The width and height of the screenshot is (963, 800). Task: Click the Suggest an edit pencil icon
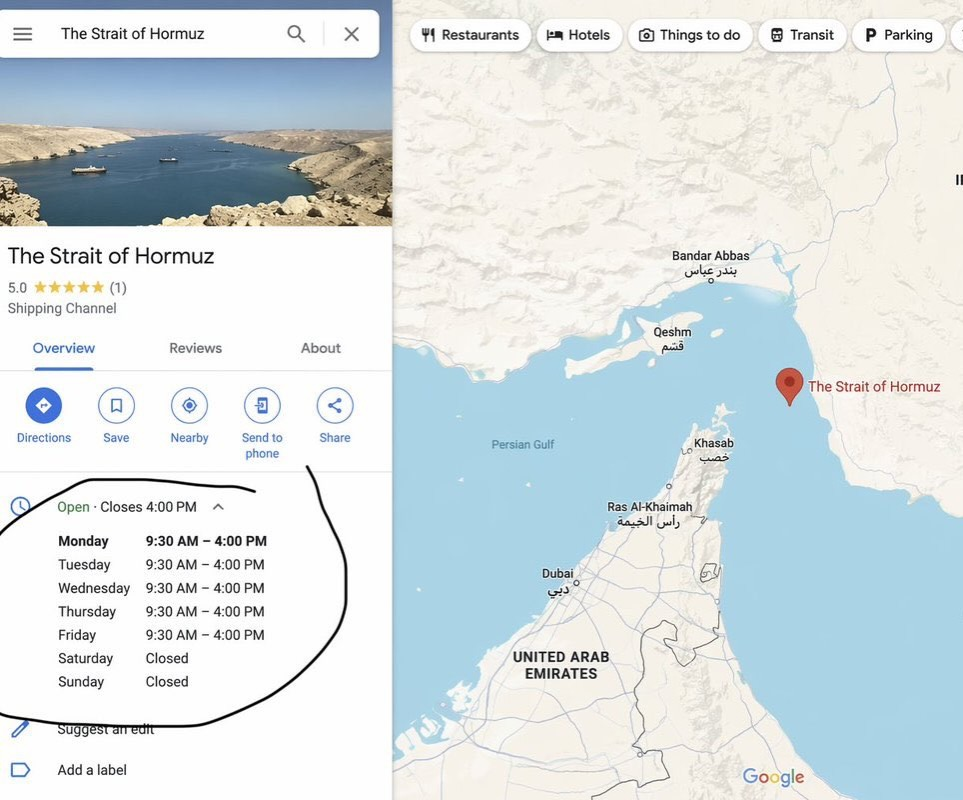20,729
